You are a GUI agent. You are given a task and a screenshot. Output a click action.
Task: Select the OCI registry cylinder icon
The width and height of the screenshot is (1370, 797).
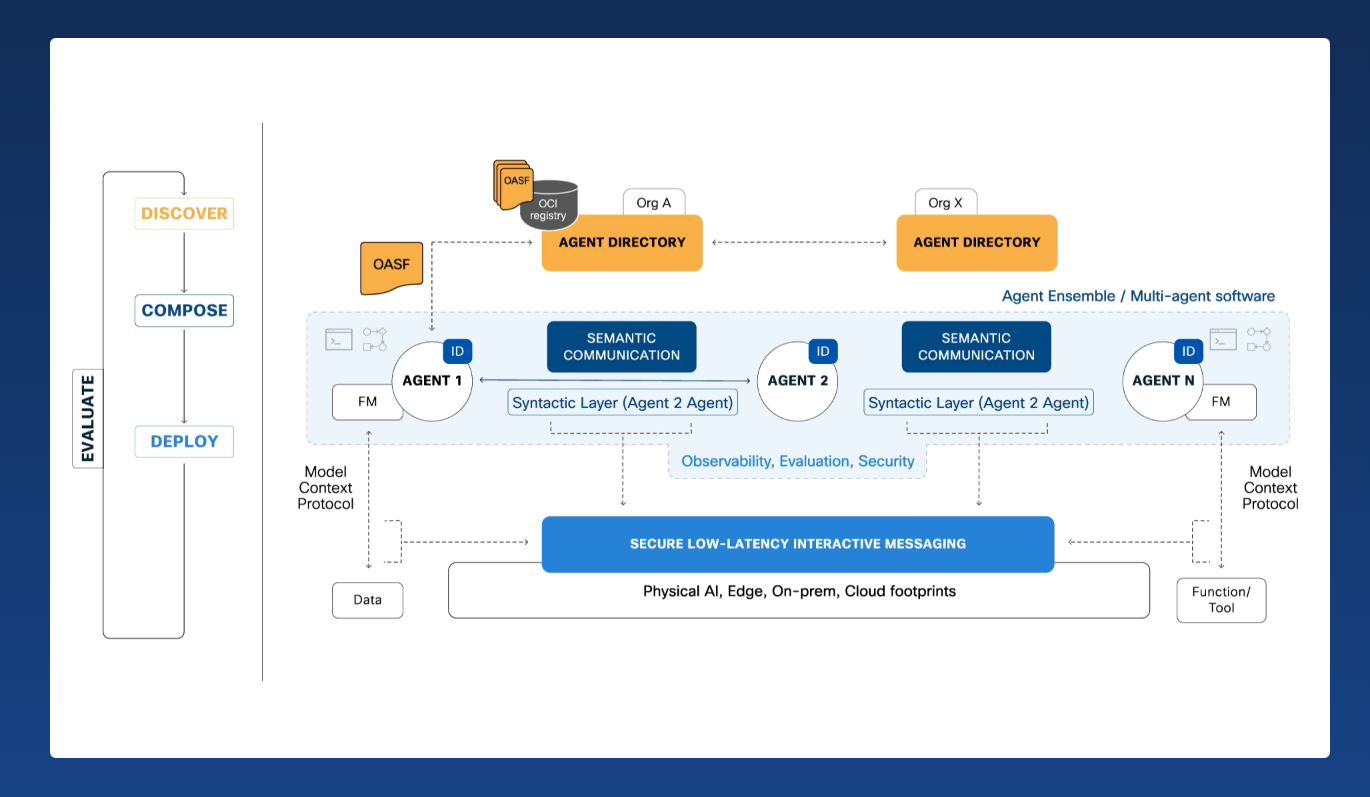pos(548,206)
